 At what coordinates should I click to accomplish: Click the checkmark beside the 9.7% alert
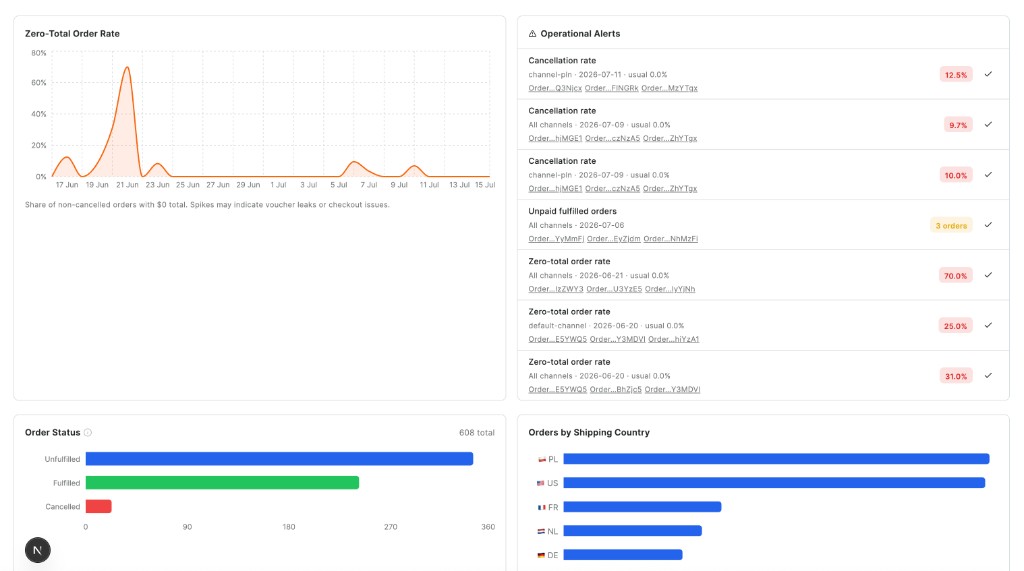tap(988, 125)
